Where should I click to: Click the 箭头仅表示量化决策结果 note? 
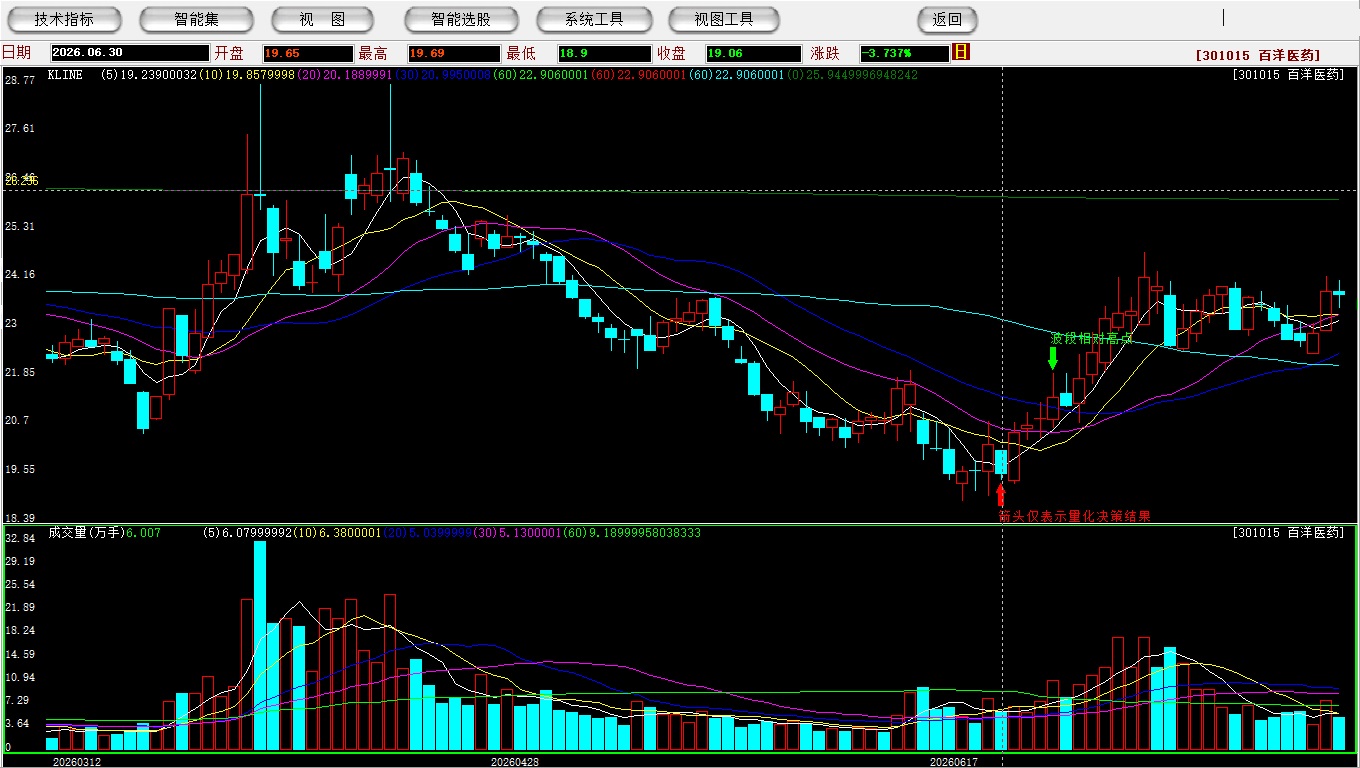click(1074, 516)
